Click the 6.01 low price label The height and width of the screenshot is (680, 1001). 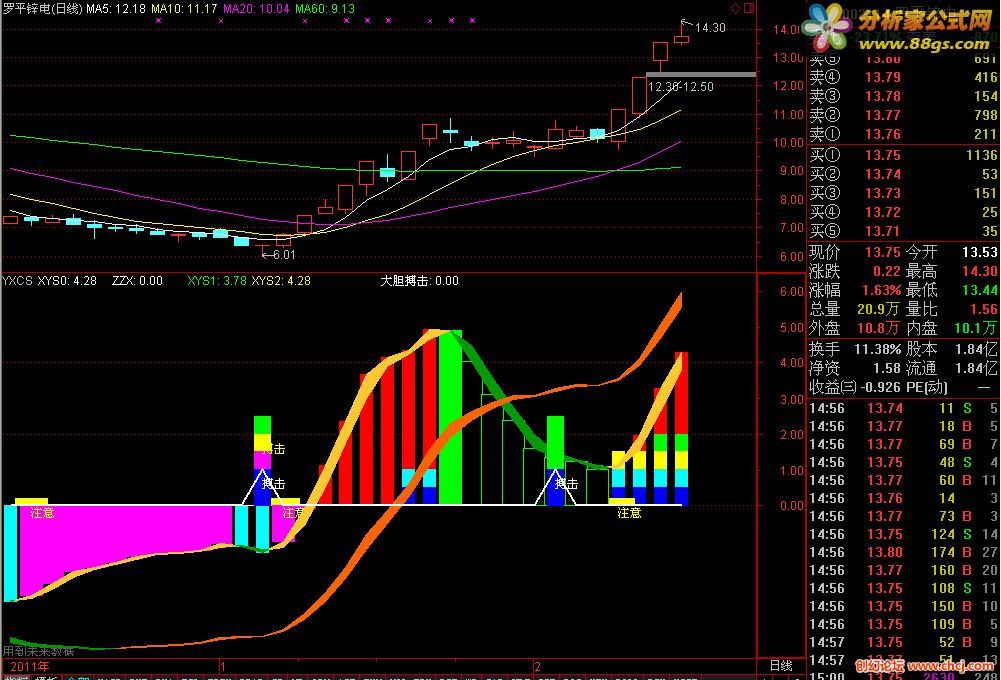284,255
